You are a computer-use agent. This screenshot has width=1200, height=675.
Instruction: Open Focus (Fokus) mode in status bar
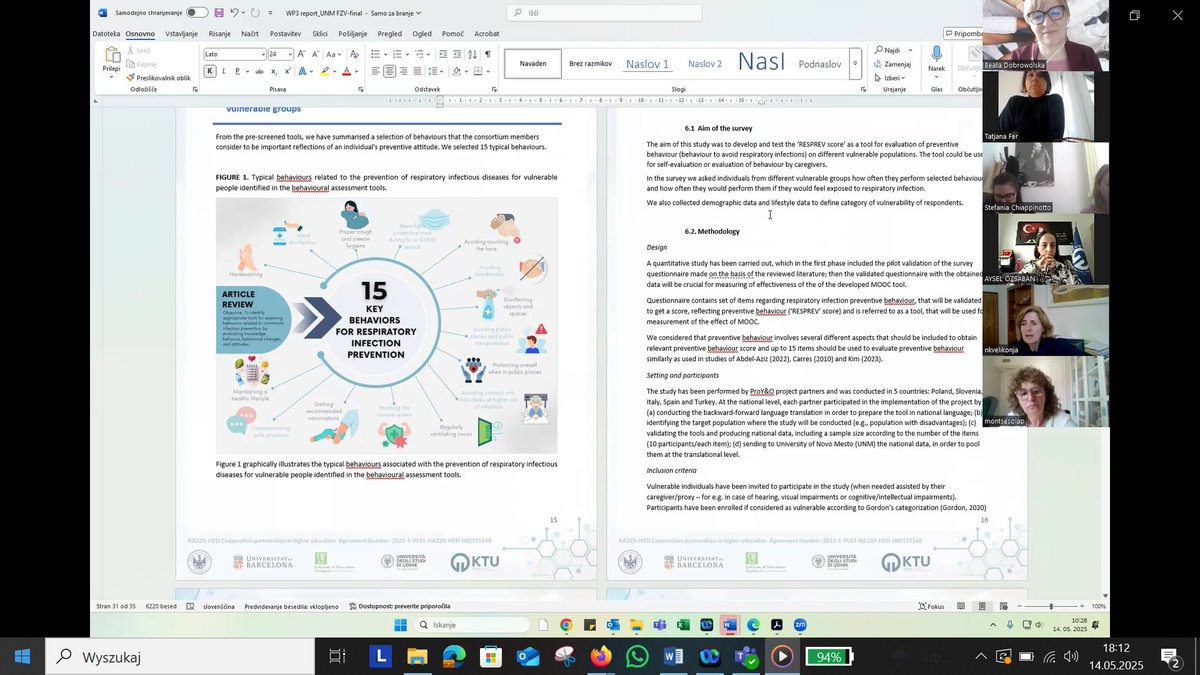(931, 606)
